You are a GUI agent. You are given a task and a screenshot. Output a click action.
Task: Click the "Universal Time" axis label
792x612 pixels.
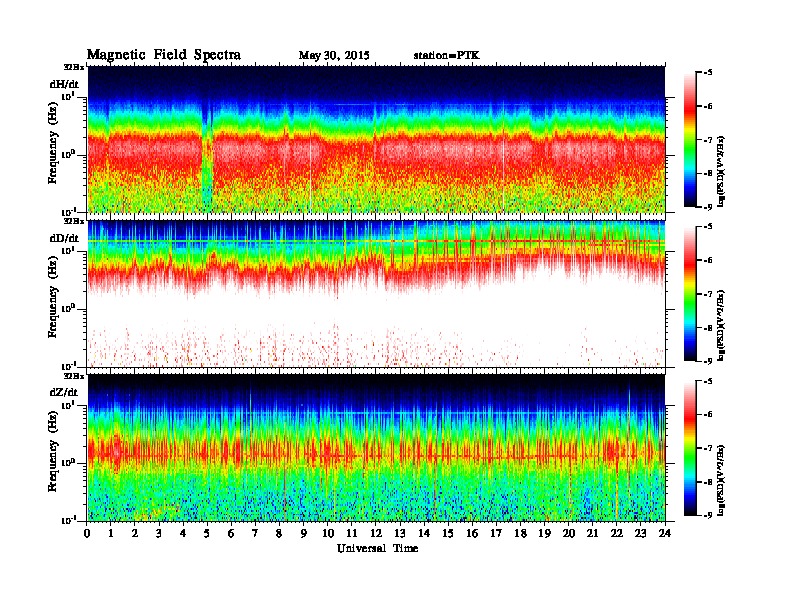point(377,548)
